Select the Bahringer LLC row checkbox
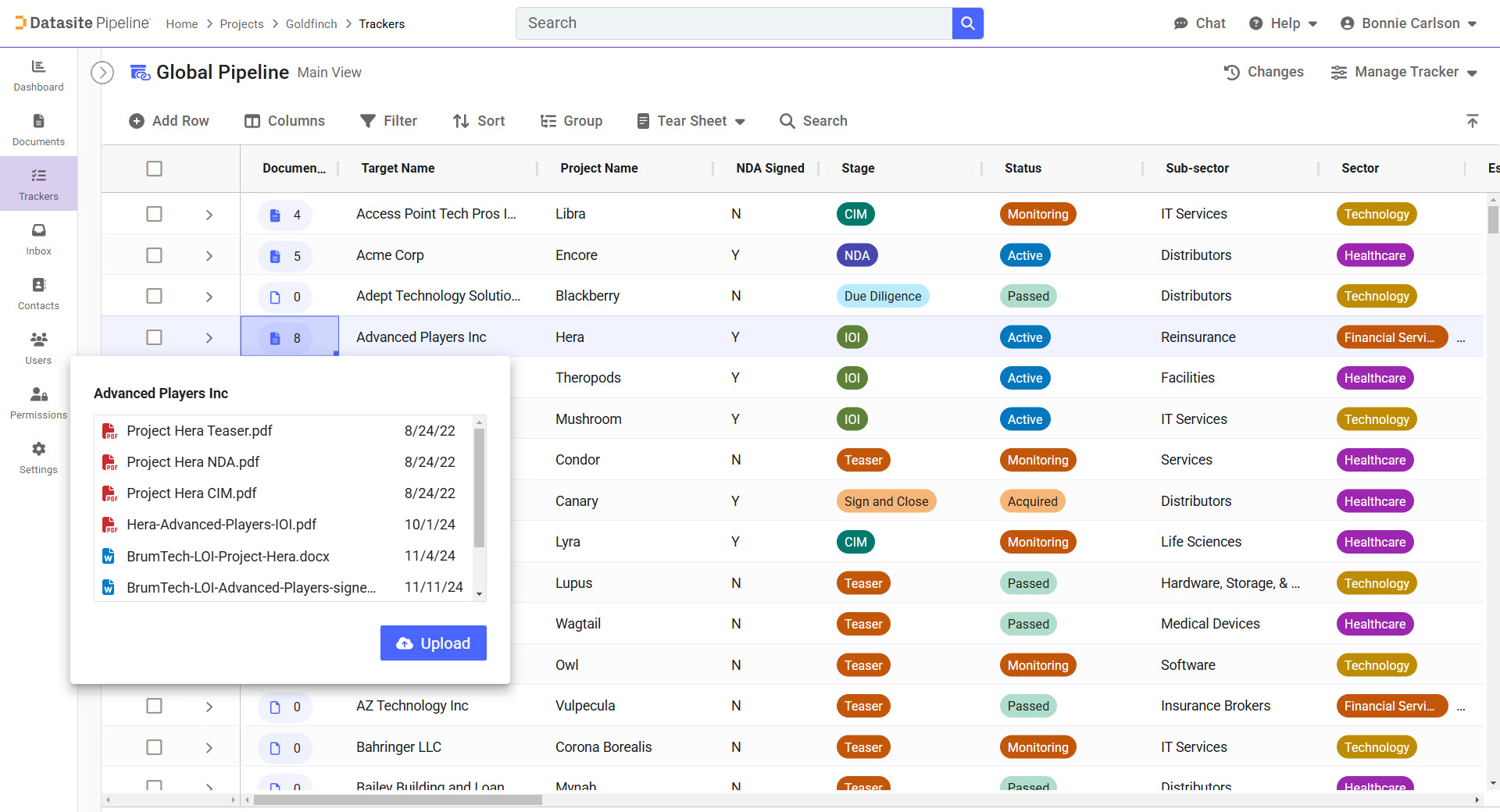The height and width of the screenshot is (812, 1500). tap(155, 747)
